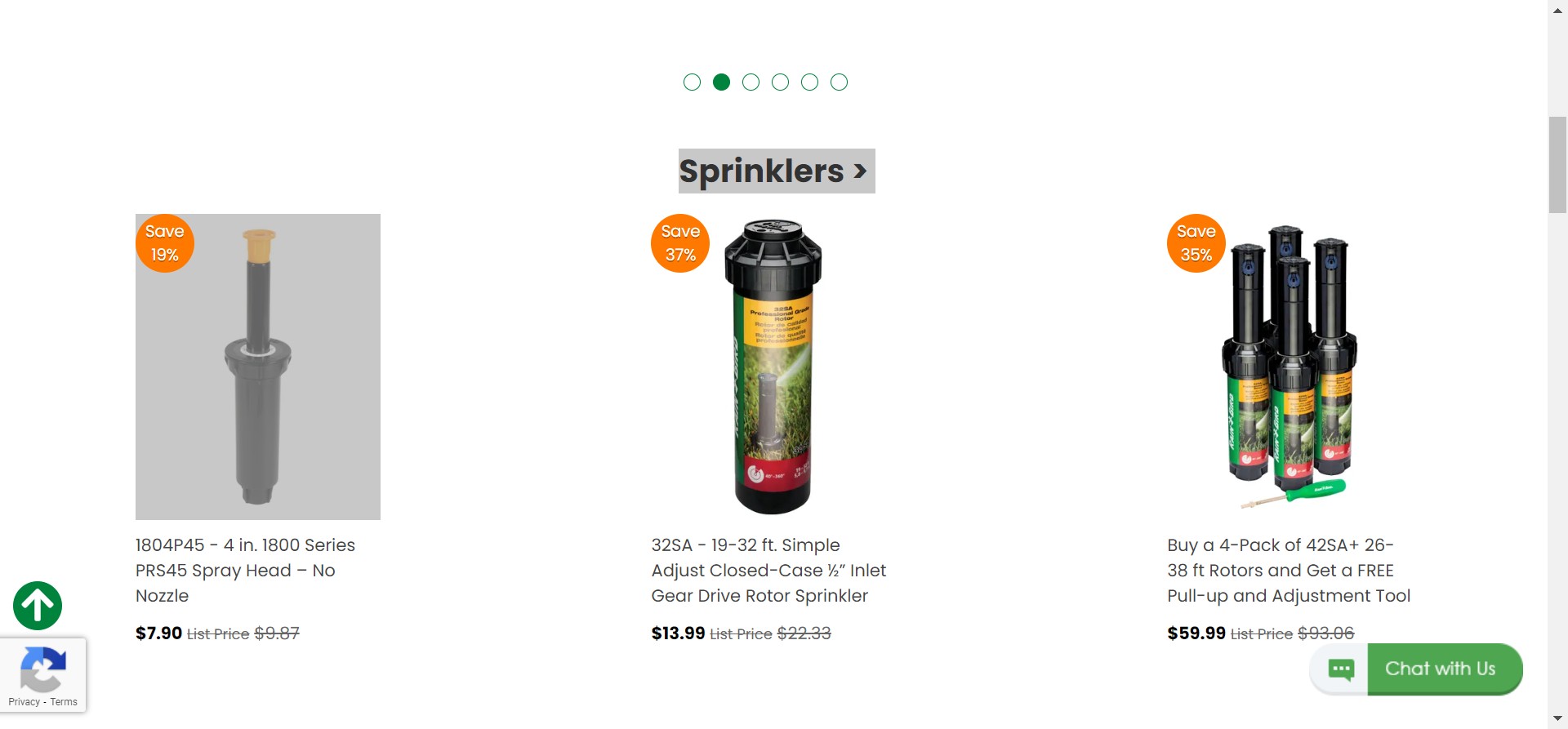Click the scrollbar down arrow
Image resolution: width=1568 pixels, height=729 pixels.
1557,719
